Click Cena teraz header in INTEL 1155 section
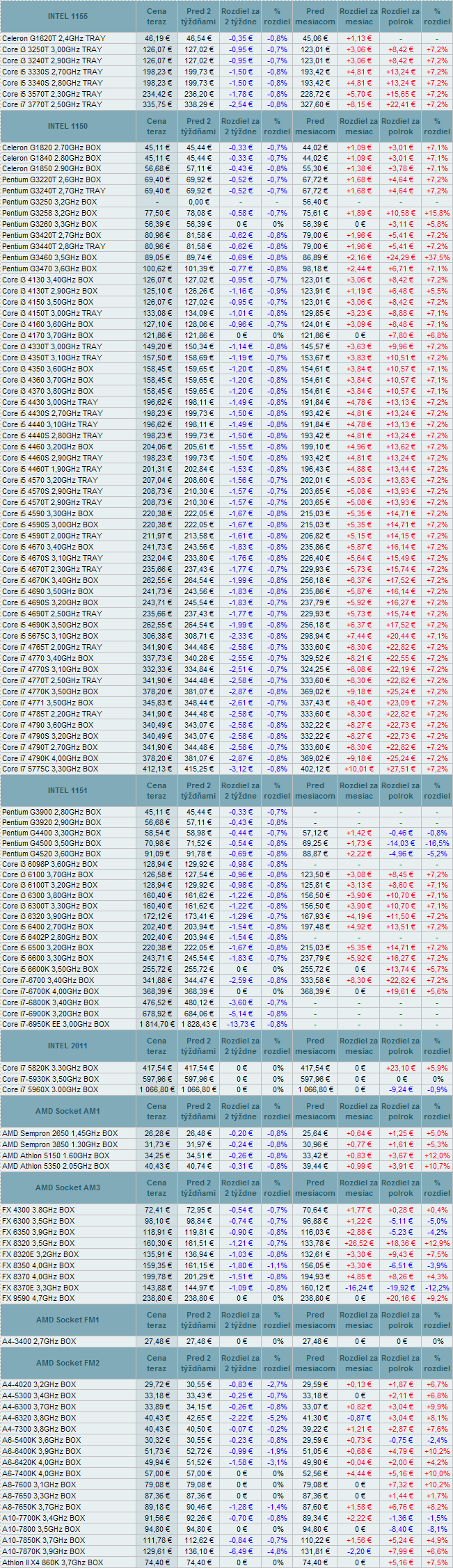Screen dimensions: 453x1568 pyautogui.click(x=157, y=16)
